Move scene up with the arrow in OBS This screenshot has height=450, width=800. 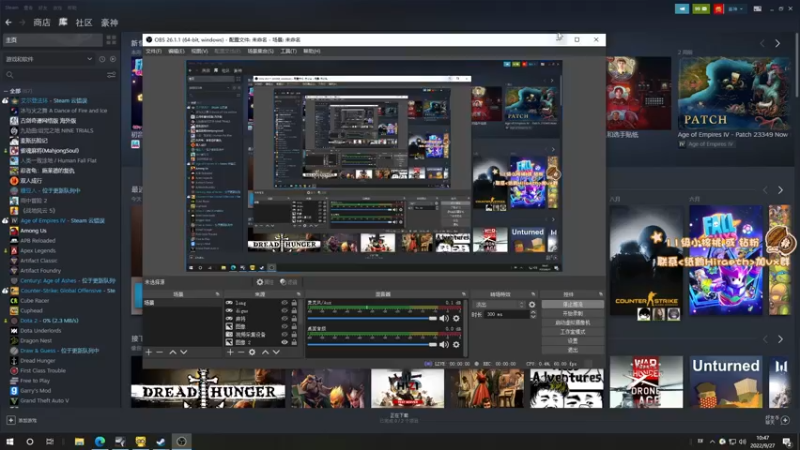click(x=172, y=352)
